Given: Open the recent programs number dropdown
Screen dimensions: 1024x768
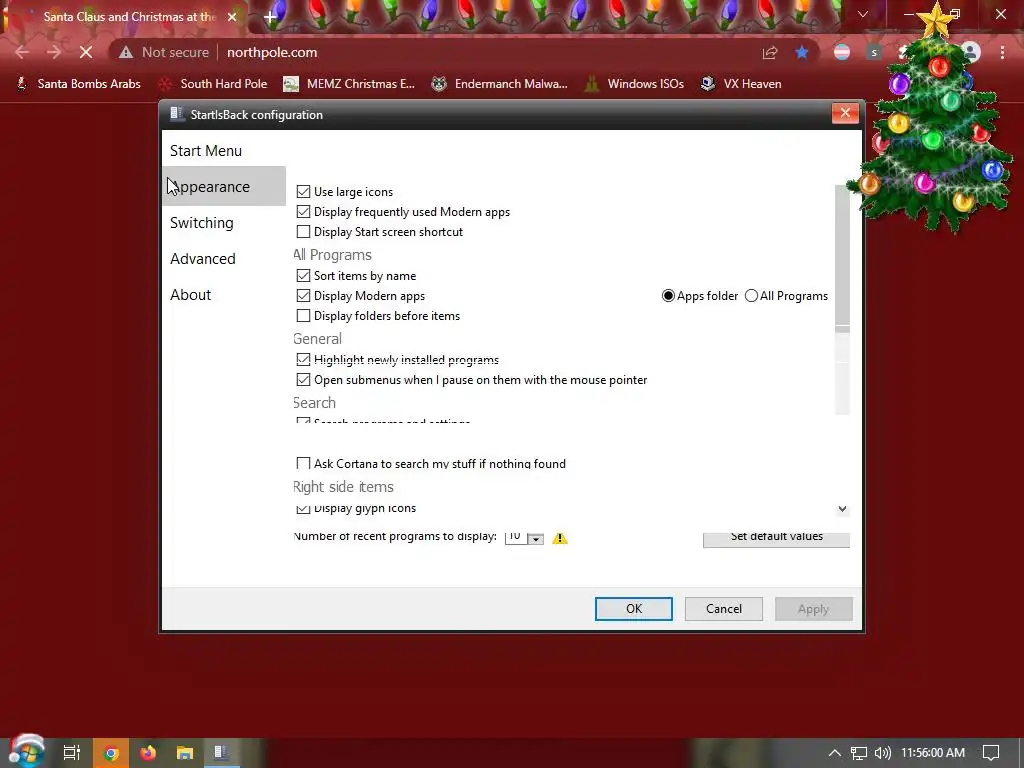Looking at the screenshot, I should click(x=536, y=538).
